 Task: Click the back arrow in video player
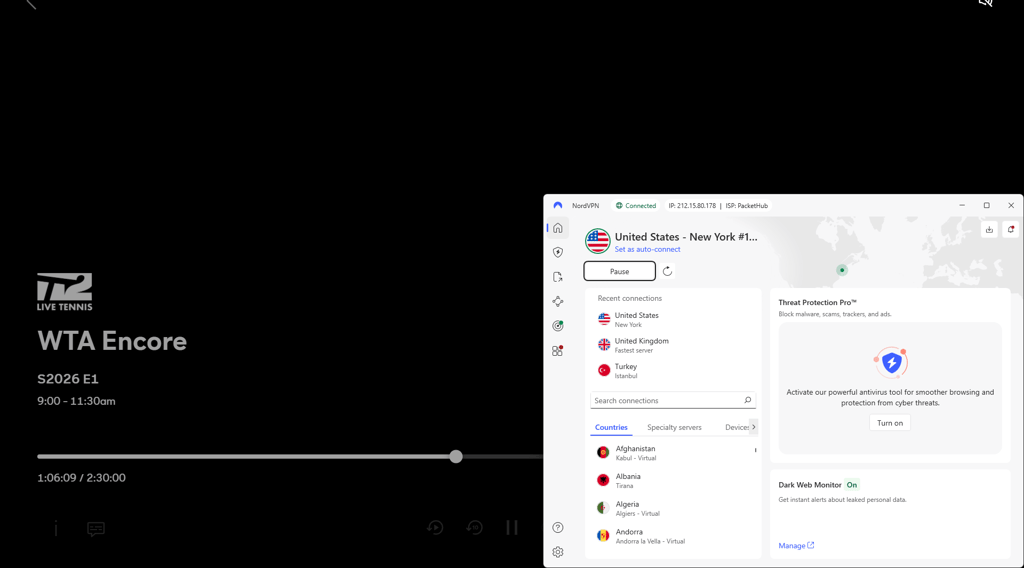click(x=31, y=4)
